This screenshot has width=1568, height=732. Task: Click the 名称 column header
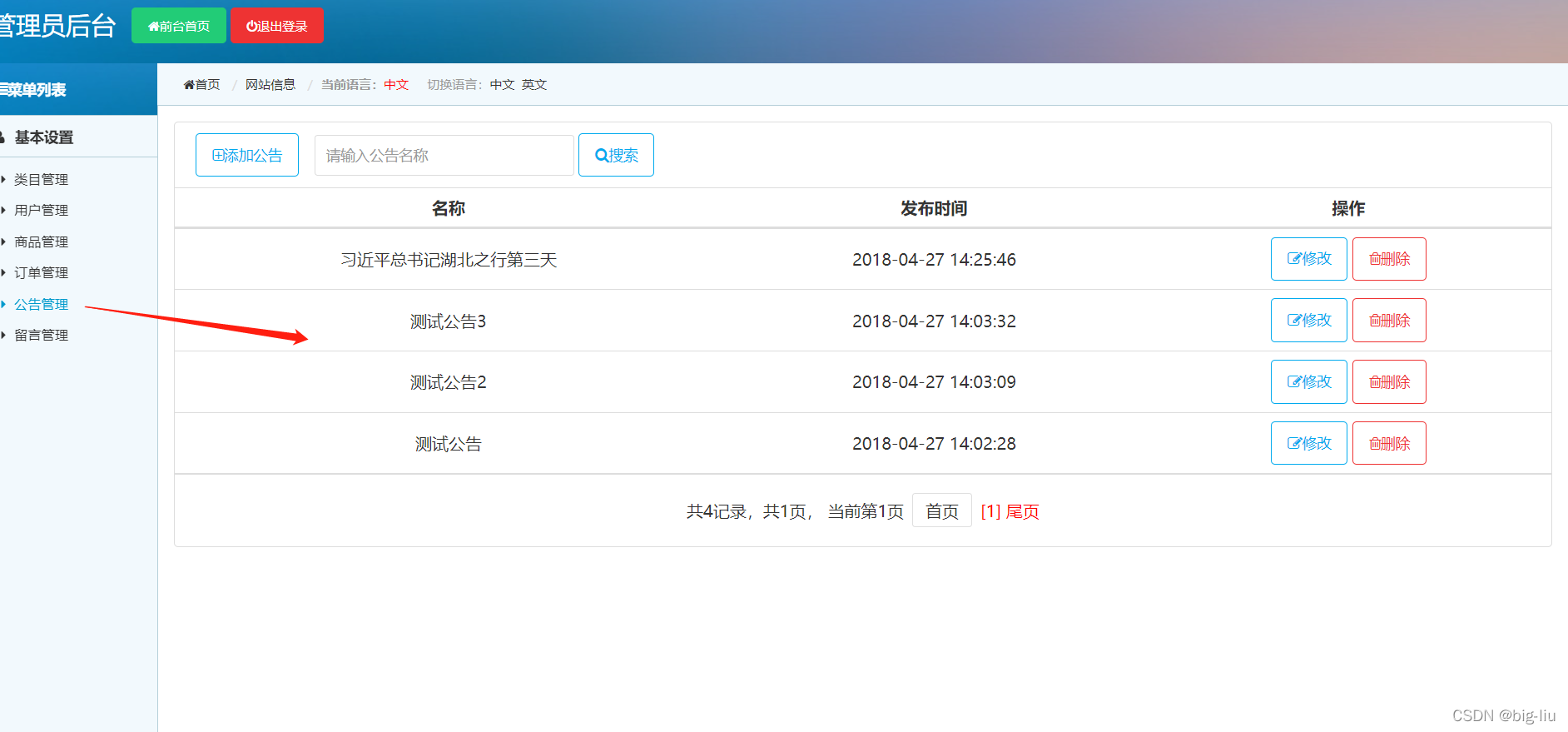[449, 208]
